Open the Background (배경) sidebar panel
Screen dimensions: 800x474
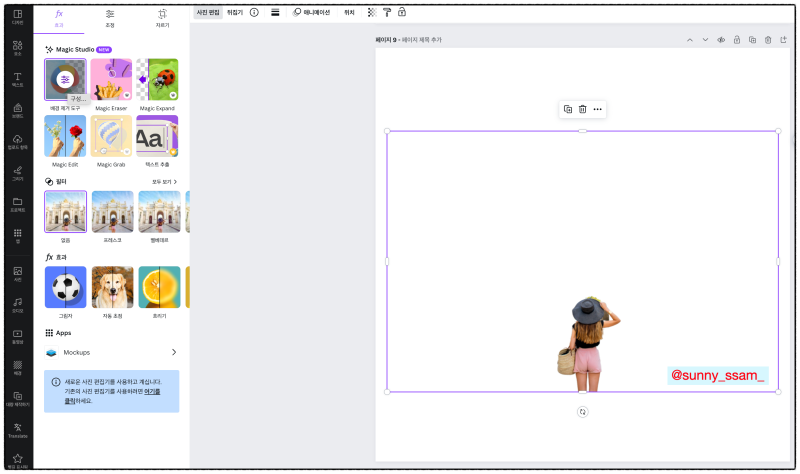click(17, 367)
